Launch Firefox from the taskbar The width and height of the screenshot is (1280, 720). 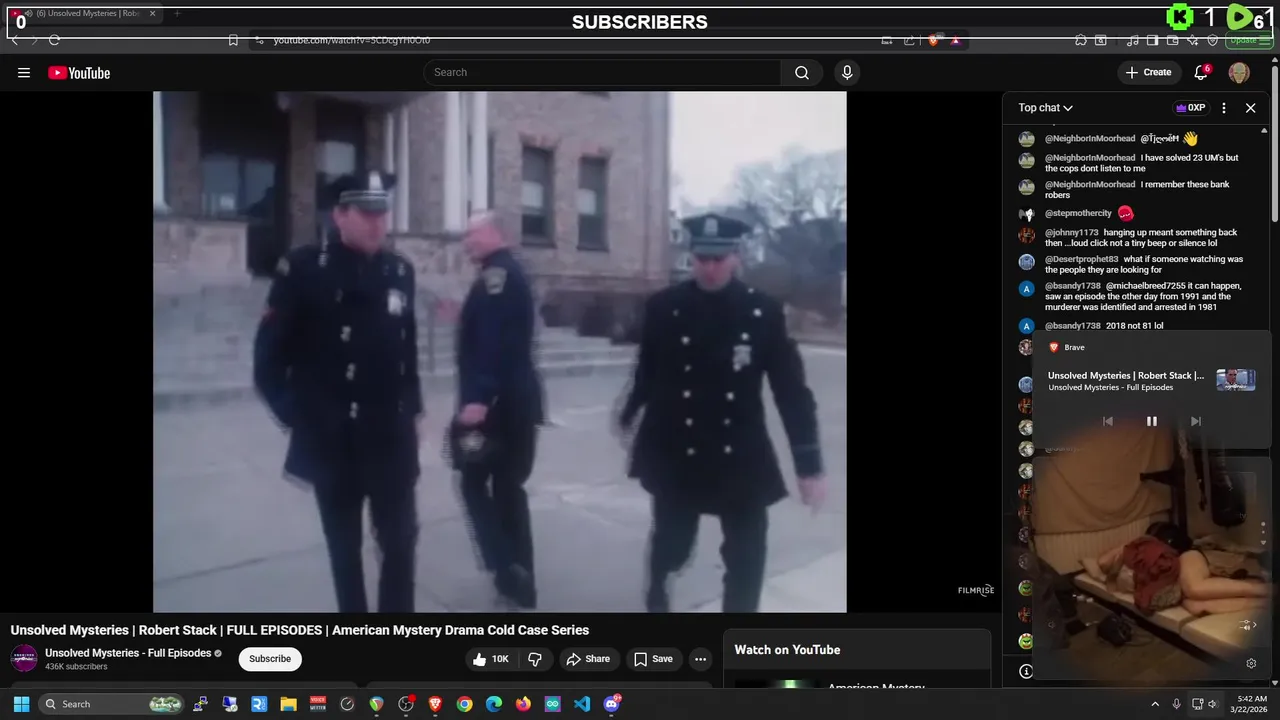coord(523,704)
